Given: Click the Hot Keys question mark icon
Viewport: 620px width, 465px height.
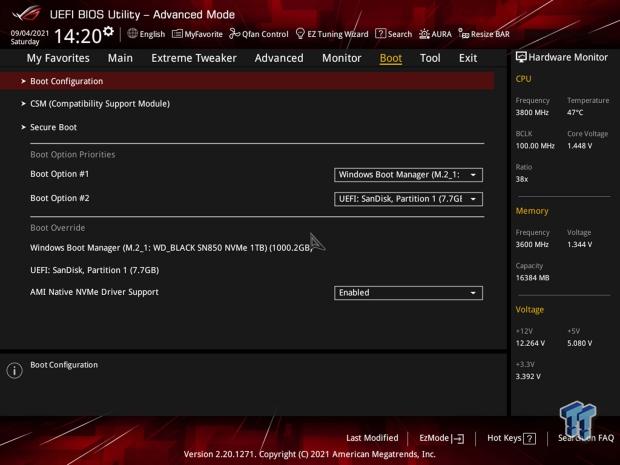Looking at the screenshot, I should [x=529, y=439].
